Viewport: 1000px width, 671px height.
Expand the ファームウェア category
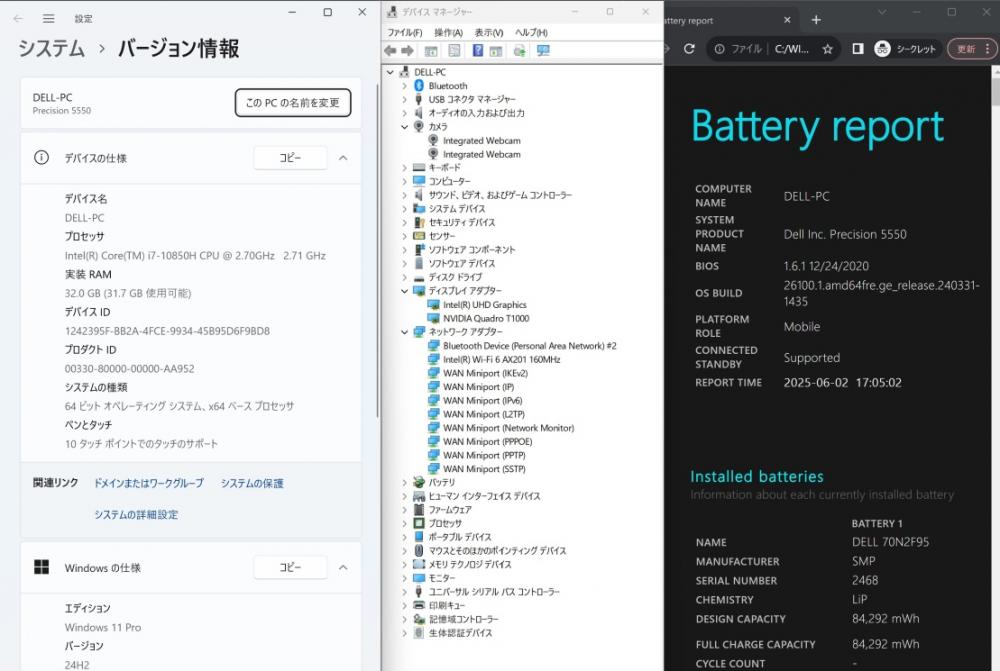(x=404, y=510)
